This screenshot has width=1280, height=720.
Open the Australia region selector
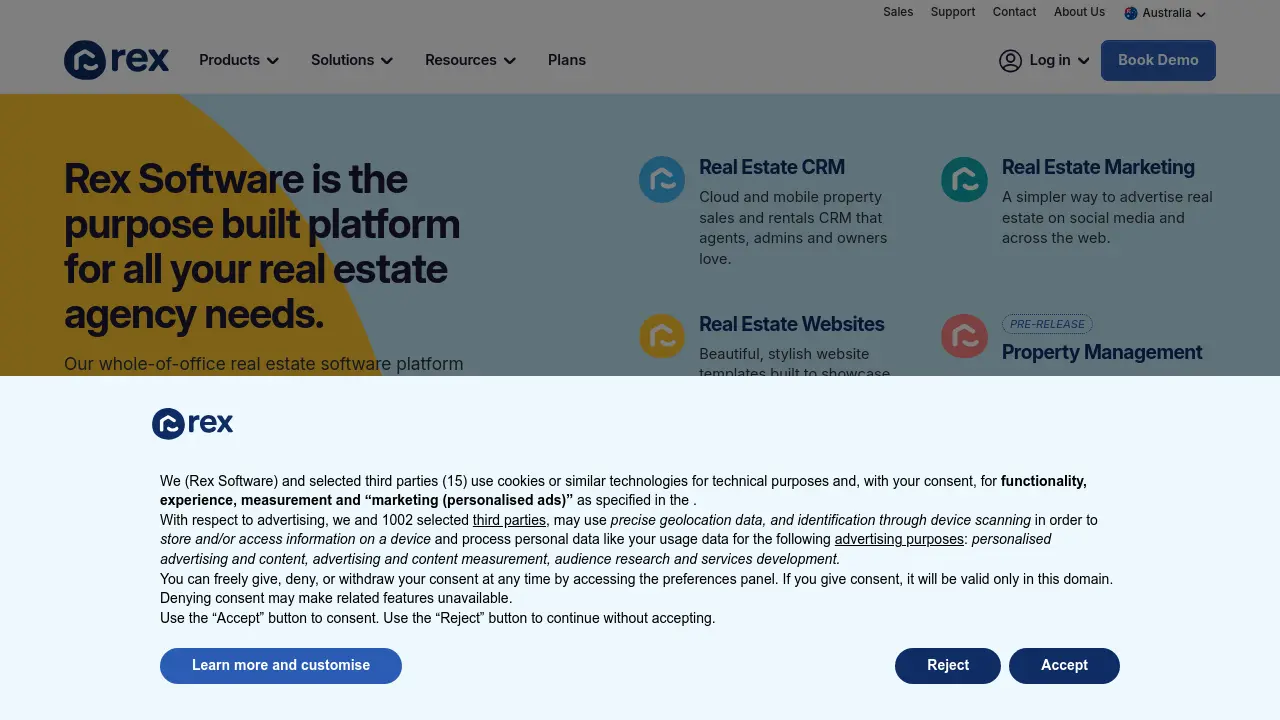click(x=1165, y=13)
